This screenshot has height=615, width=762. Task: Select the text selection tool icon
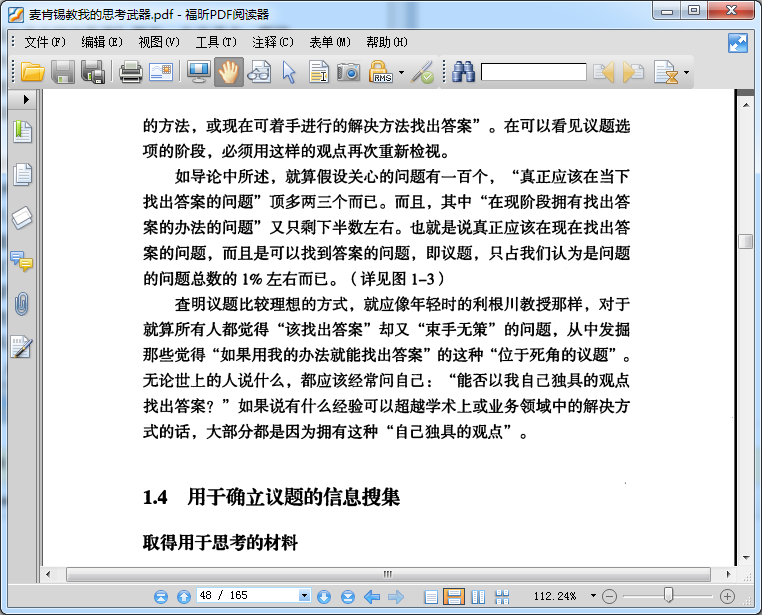(319, 72)
